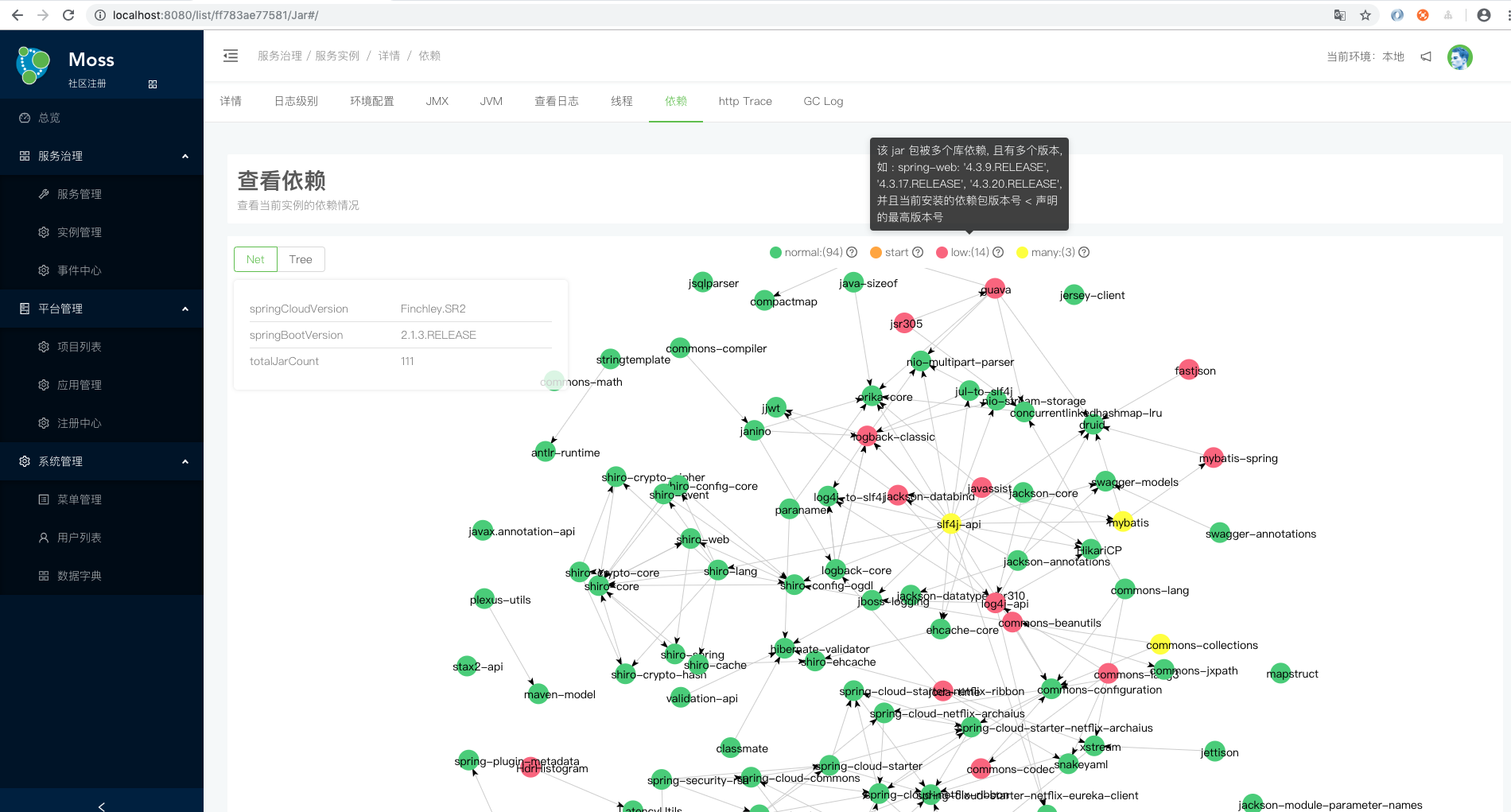Image resolution: width=1511 pixels, height=812 pixels.
Task: Open the small grid icon beside 社区注册
Action: [x=153, y=84]
